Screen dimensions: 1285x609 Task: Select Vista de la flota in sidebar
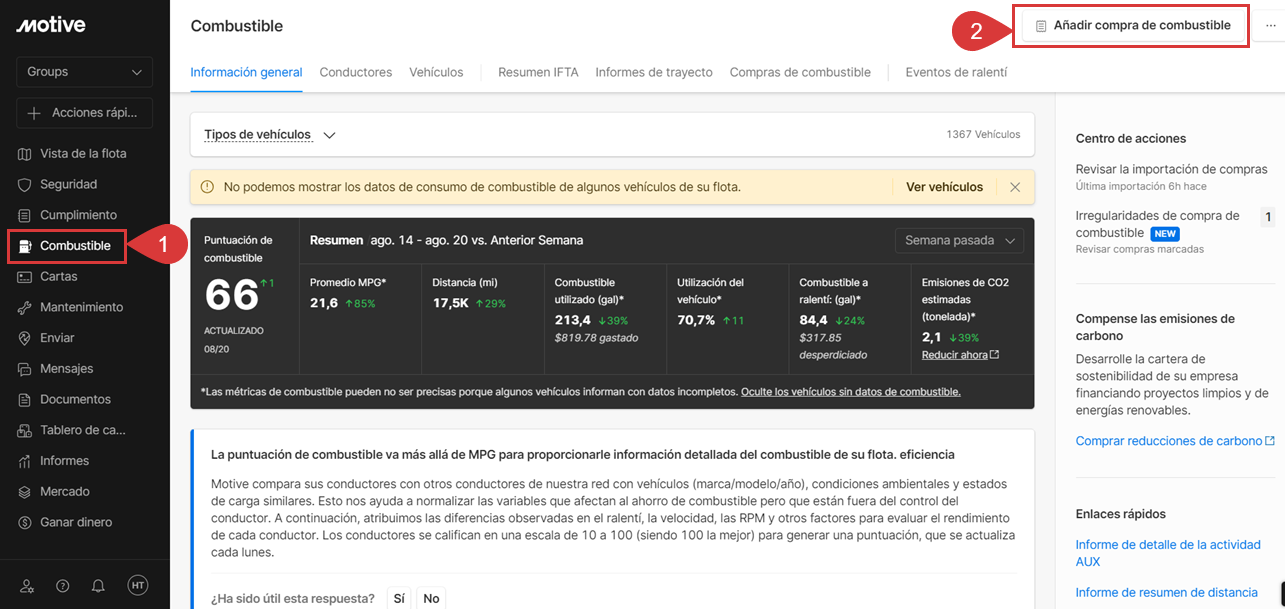[84, 154]
